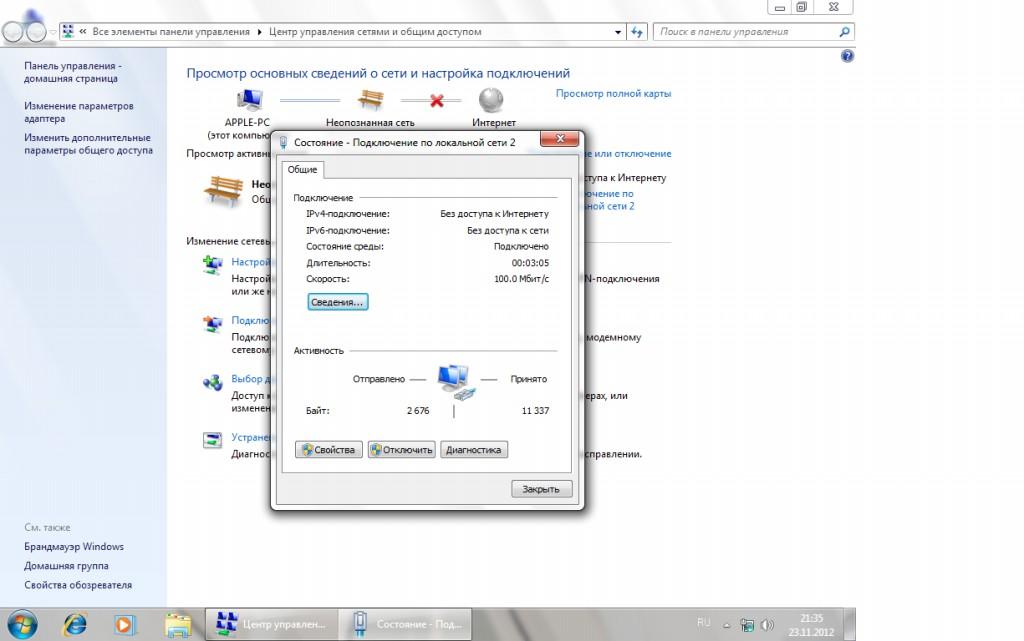The image size is (1024, 641).
Task: Click the Подключение по локальной сети 2 link
Action: pyautogui.click(x=609, y=200)
